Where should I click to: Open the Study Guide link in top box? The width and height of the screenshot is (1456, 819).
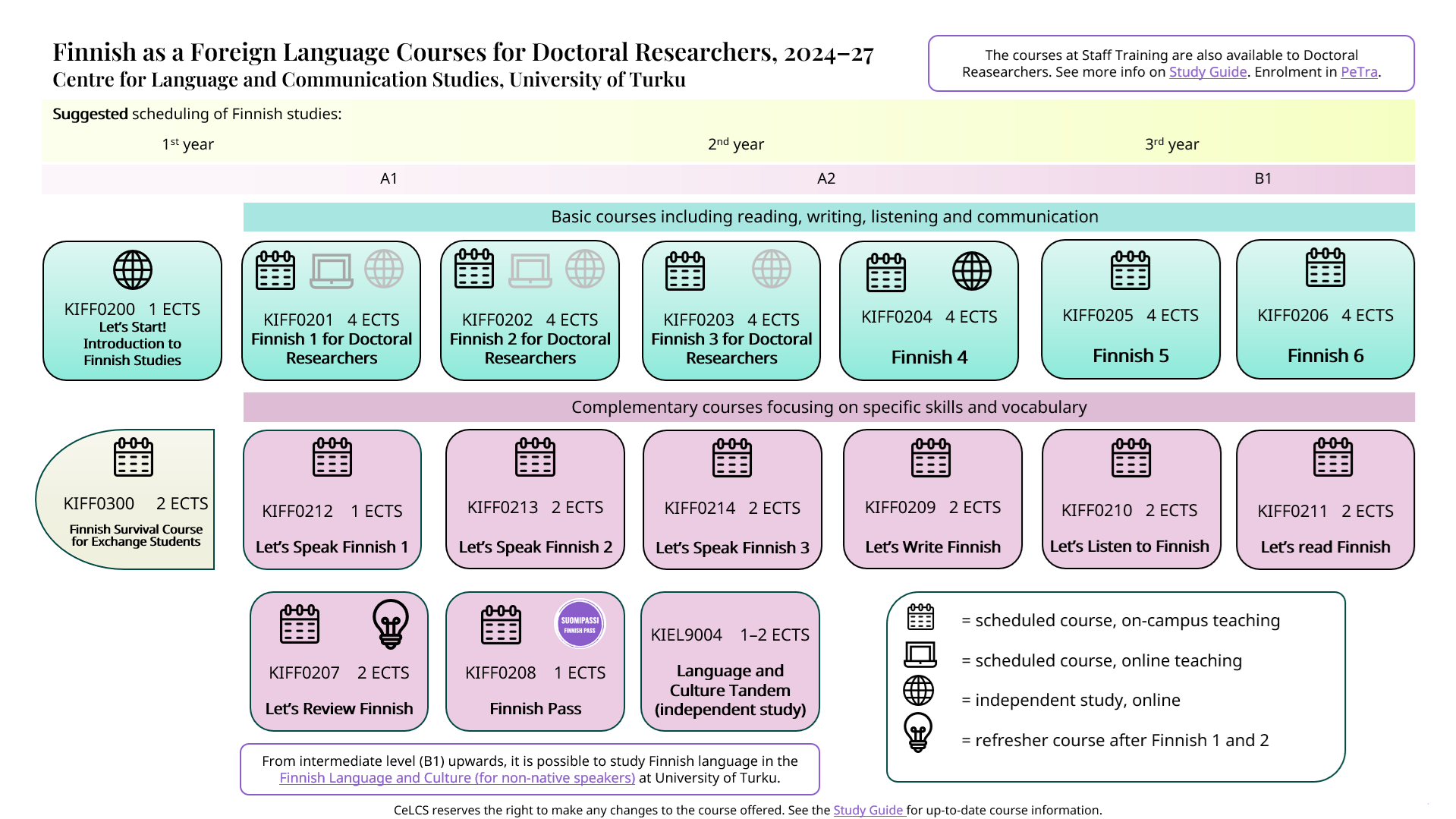click(1207, 72)
